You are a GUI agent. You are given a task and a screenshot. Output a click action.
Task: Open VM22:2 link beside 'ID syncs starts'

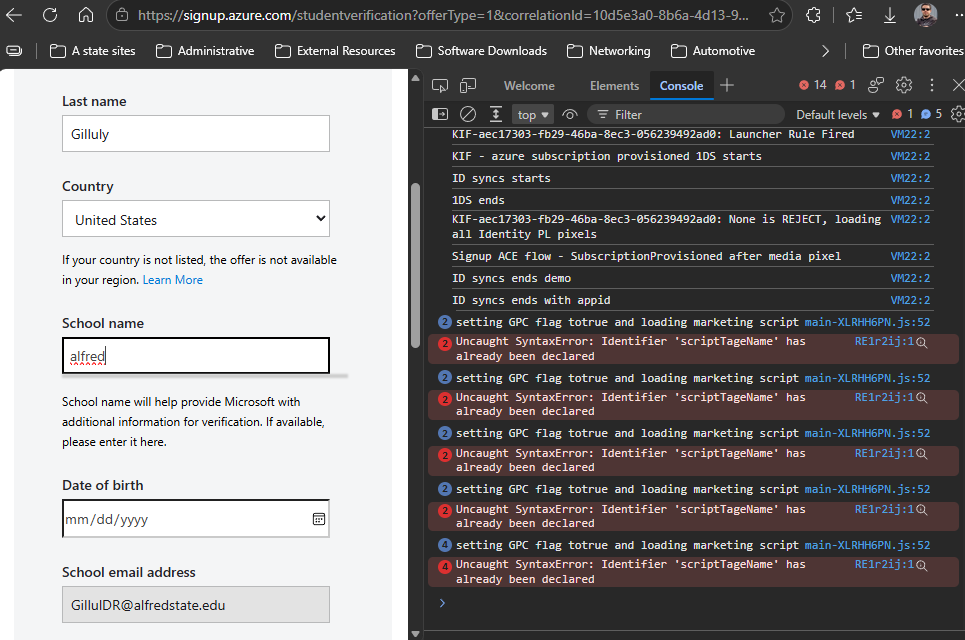pos(910,178)
